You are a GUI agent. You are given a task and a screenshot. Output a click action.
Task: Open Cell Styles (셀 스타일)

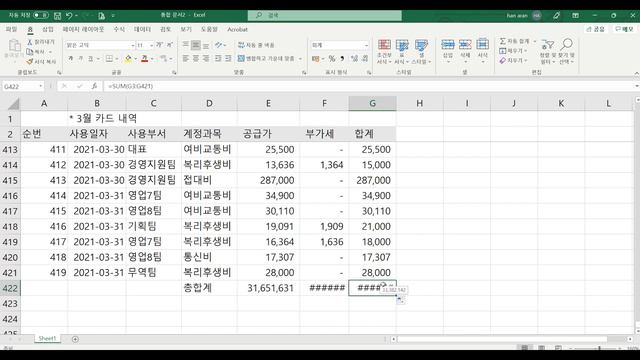tap(421, 51)
